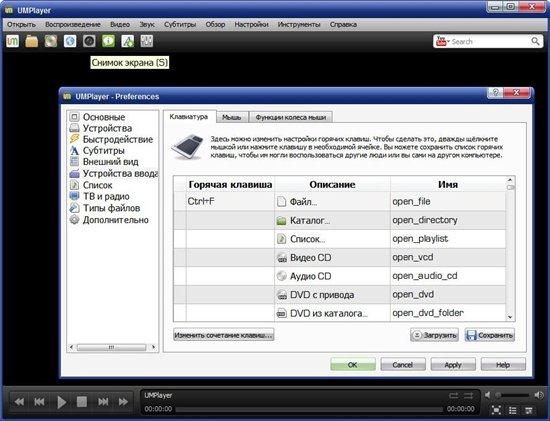Image resolution: width=550 pixels, height=421 pixels.
Task: Click the subtitles letter A toolbar icon
Action: pyautogui.click(x=128, y=41)
